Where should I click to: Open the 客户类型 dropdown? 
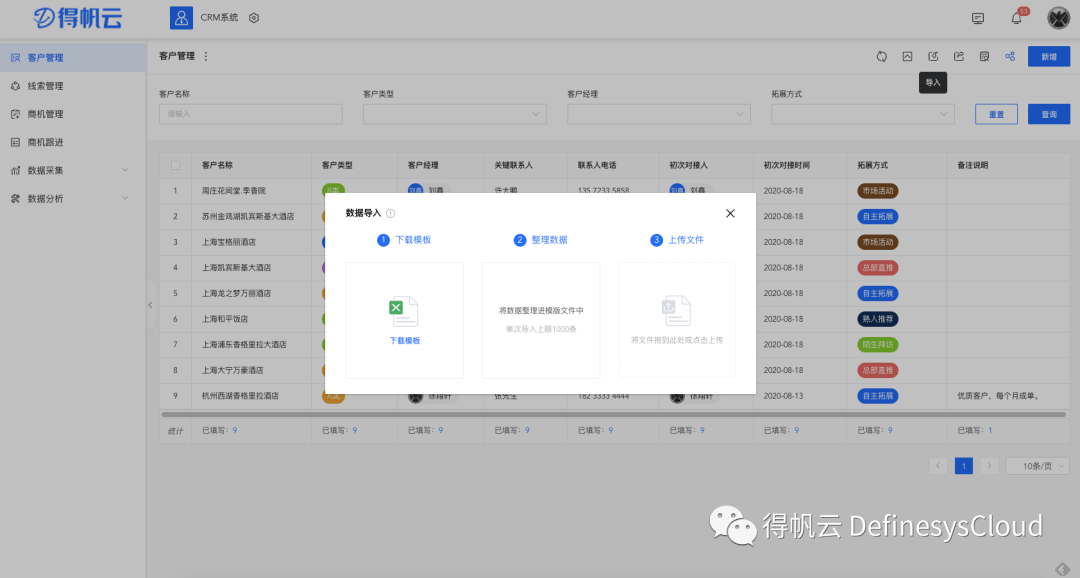pos(455,114)
